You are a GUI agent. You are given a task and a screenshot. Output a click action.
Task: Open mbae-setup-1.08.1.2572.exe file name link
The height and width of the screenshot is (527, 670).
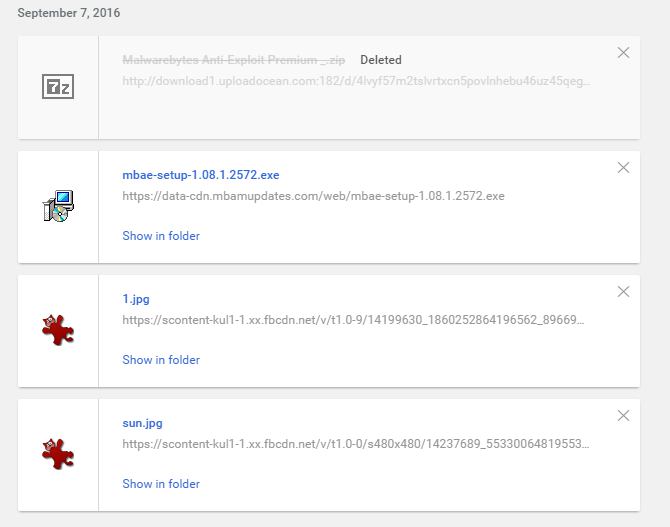(x=200, y=175)
